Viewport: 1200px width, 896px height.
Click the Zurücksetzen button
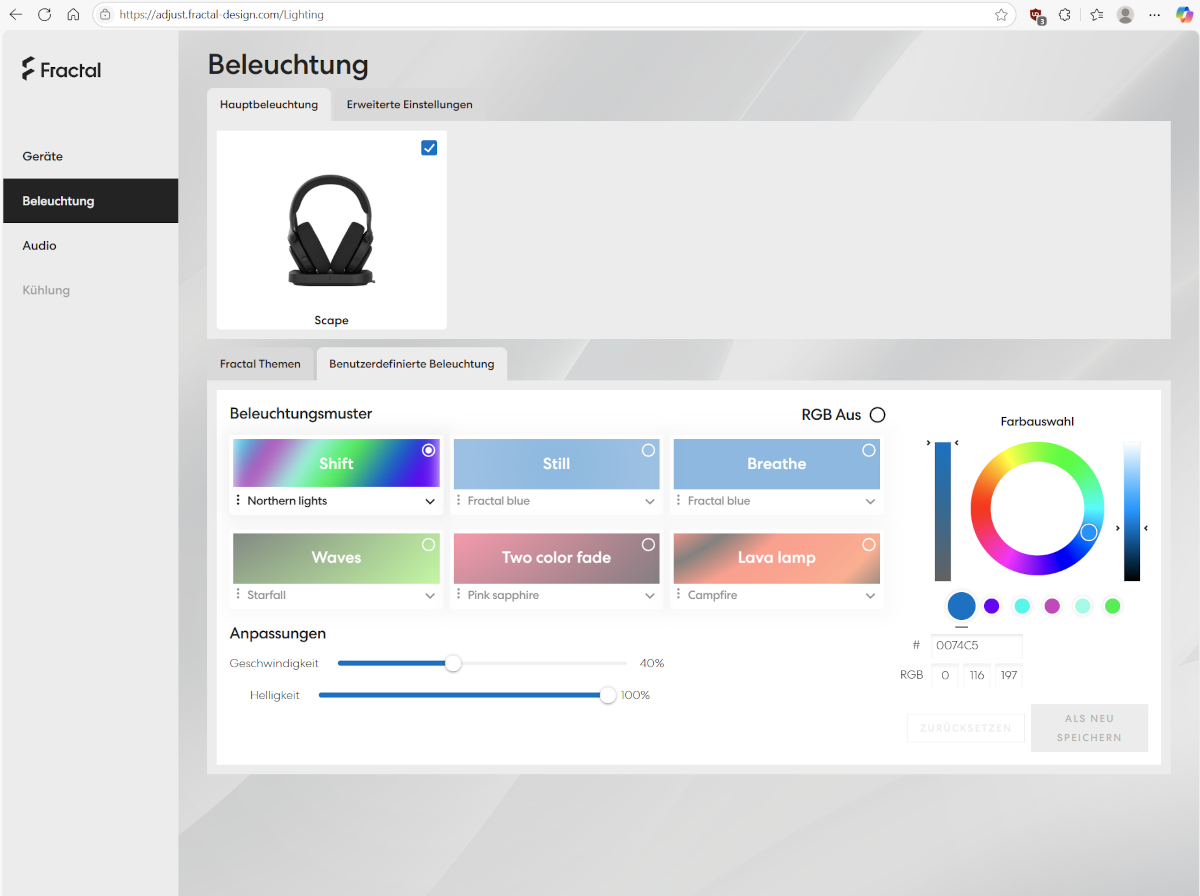966,728
